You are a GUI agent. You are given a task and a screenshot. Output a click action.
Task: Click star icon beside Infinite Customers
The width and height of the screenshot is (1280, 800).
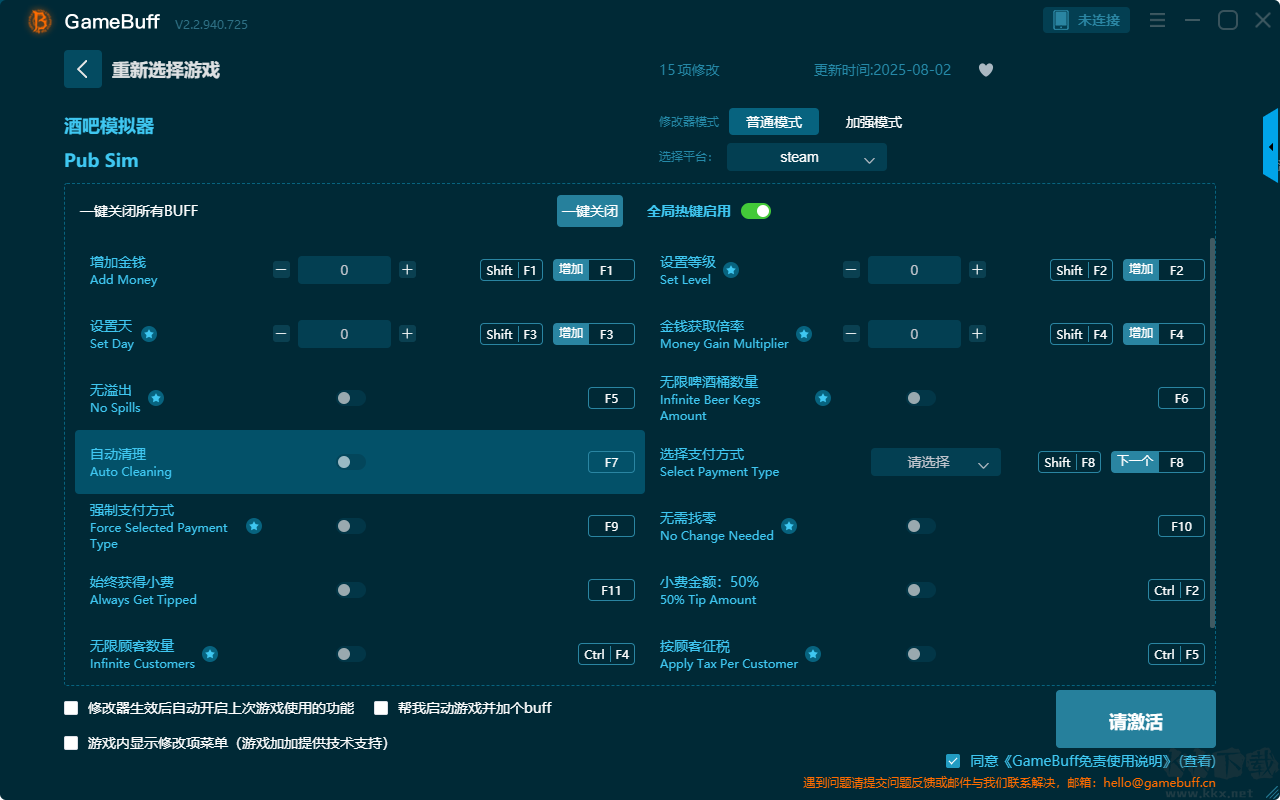pyautogui.click(x=210, y=654)
